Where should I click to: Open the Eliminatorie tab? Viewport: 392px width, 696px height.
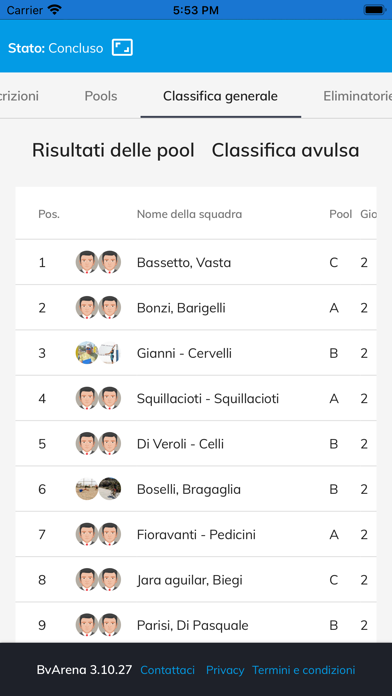pyautogui.click(x=357, y=96)
